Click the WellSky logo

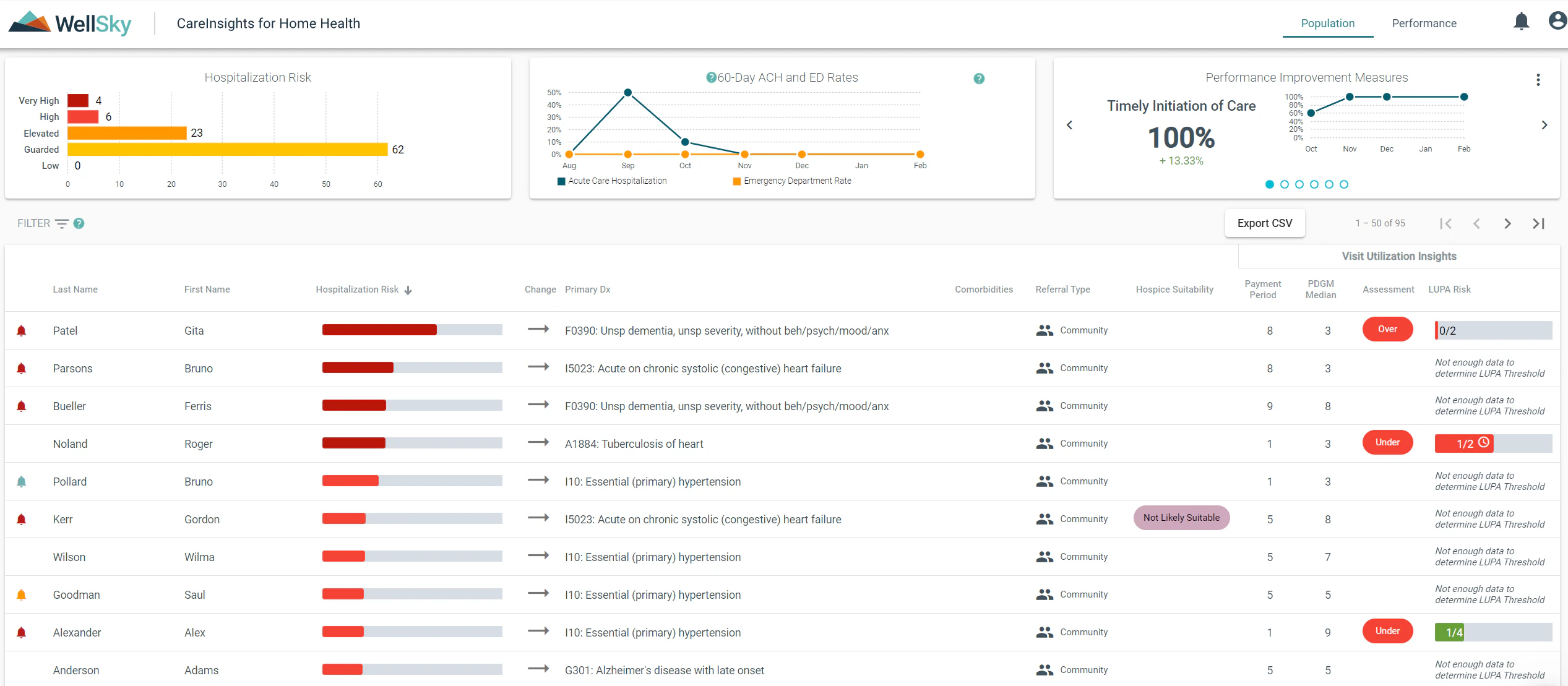click(69, 23)
